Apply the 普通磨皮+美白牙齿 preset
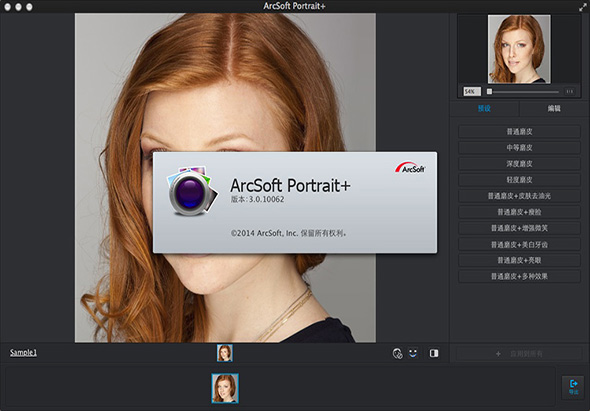Screen dimensions: 590x411 coord(519,245)
